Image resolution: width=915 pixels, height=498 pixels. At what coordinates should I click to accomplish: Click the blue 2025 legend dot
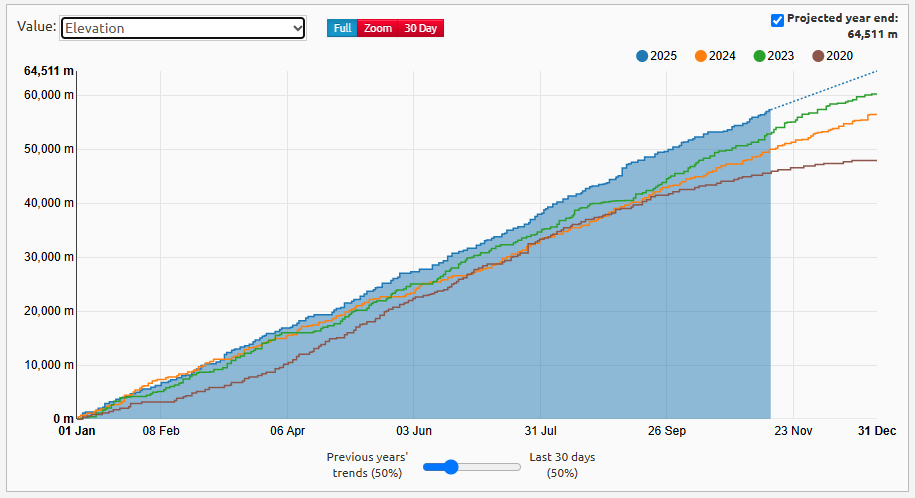pos(642,56)
